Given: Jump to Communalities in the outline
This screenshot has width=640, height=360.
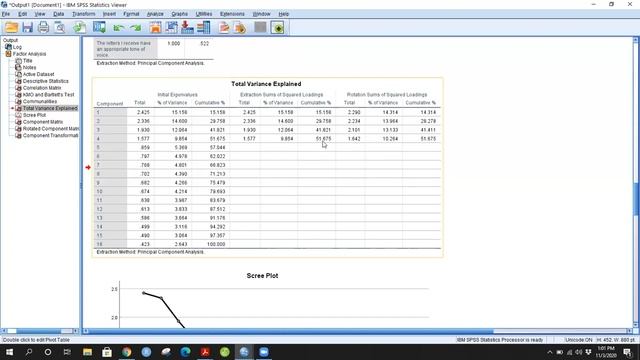Looking at the screenshot, I should click(40, 101).
